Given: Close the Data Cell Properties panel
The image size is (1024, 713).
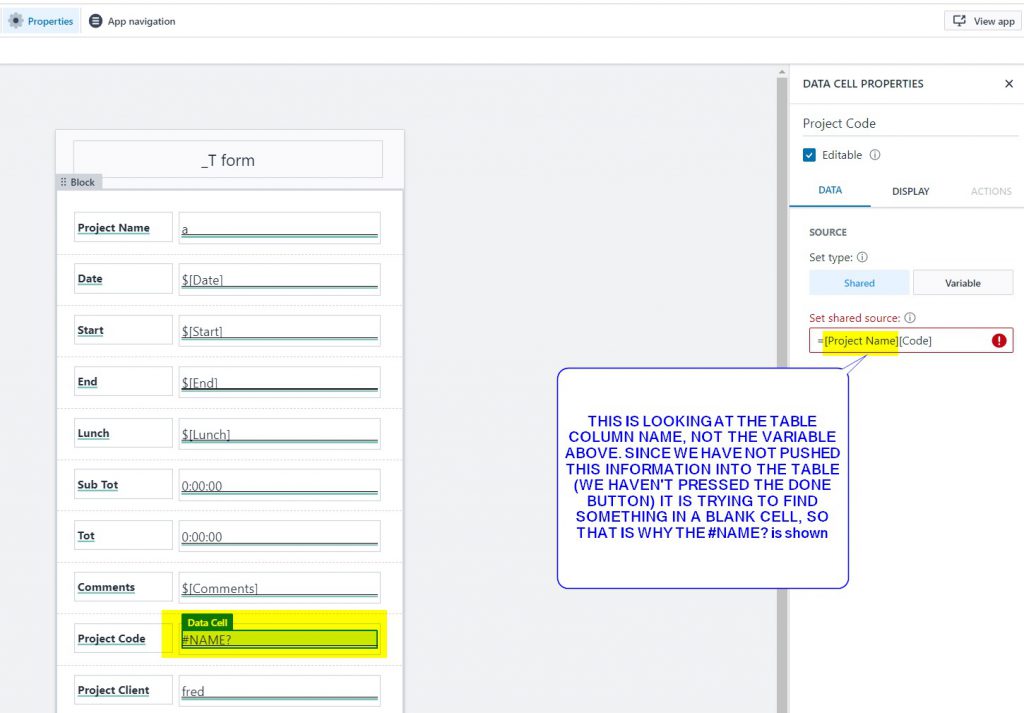Looking at the screenshot, I should click(1008, 84).
